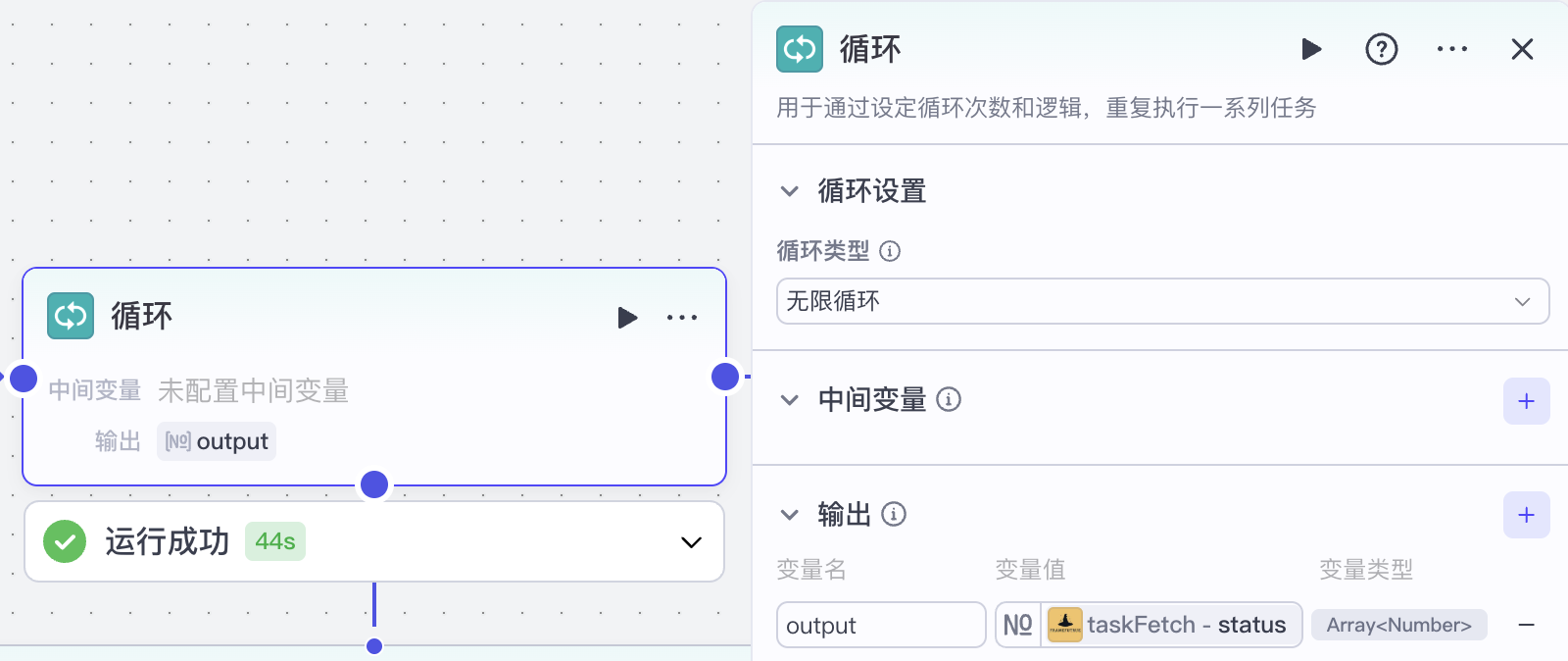Click the info icon next to 中间变量
Viewport: 1568px width, 661px height.
click(x=950, y=399)
